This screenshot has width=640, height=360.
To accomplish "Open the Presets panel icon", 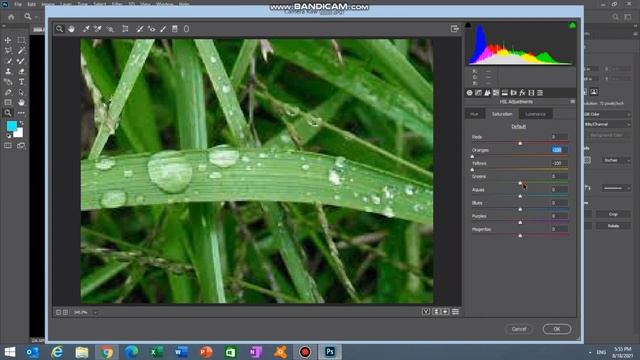I will 540,93.
